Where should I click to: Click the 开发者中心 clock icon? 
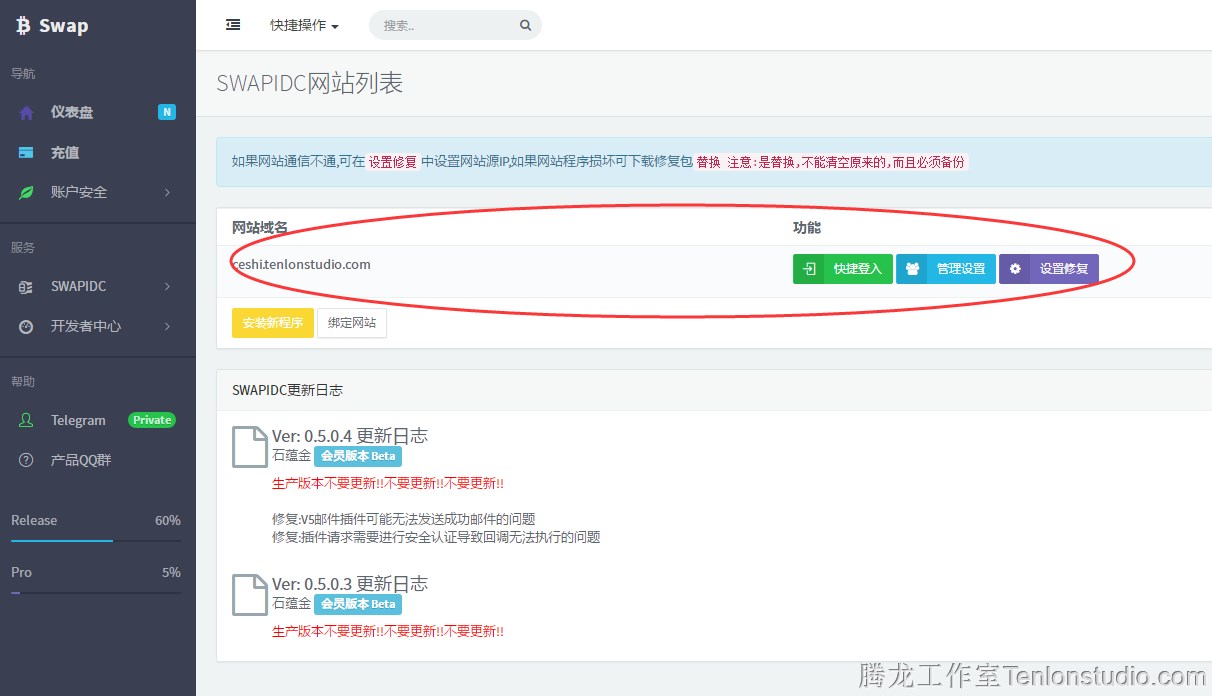(27, 327)
